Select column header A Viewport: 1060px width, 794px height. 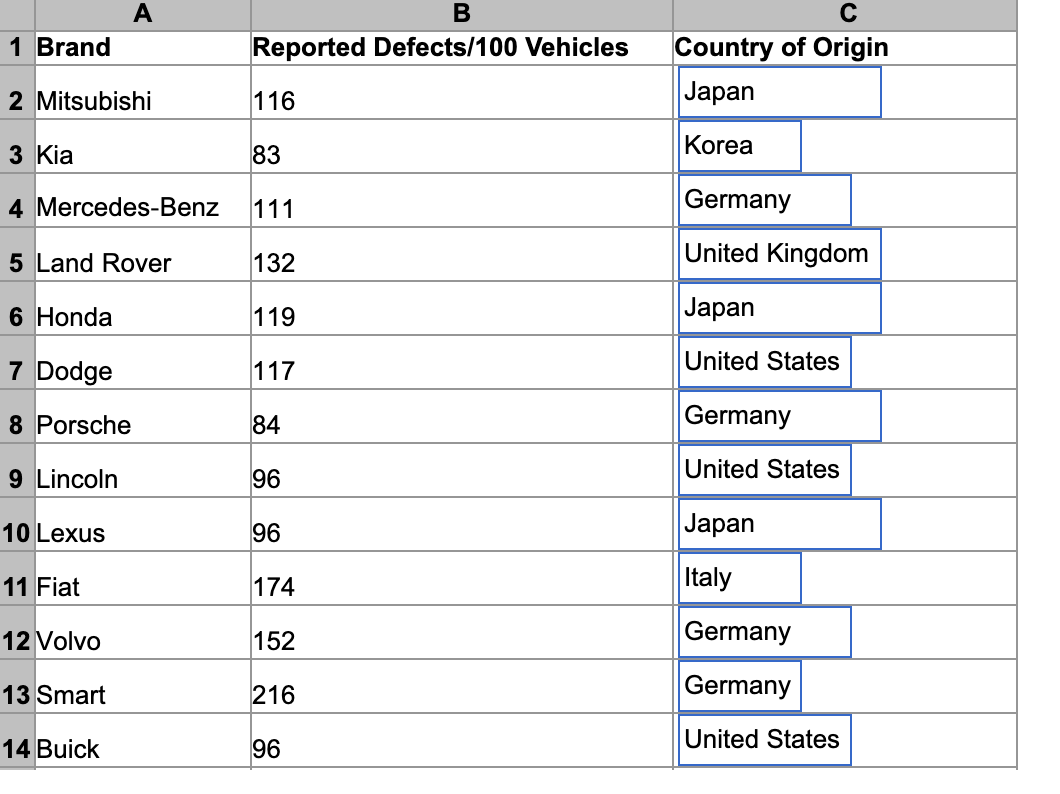(143, 14)
